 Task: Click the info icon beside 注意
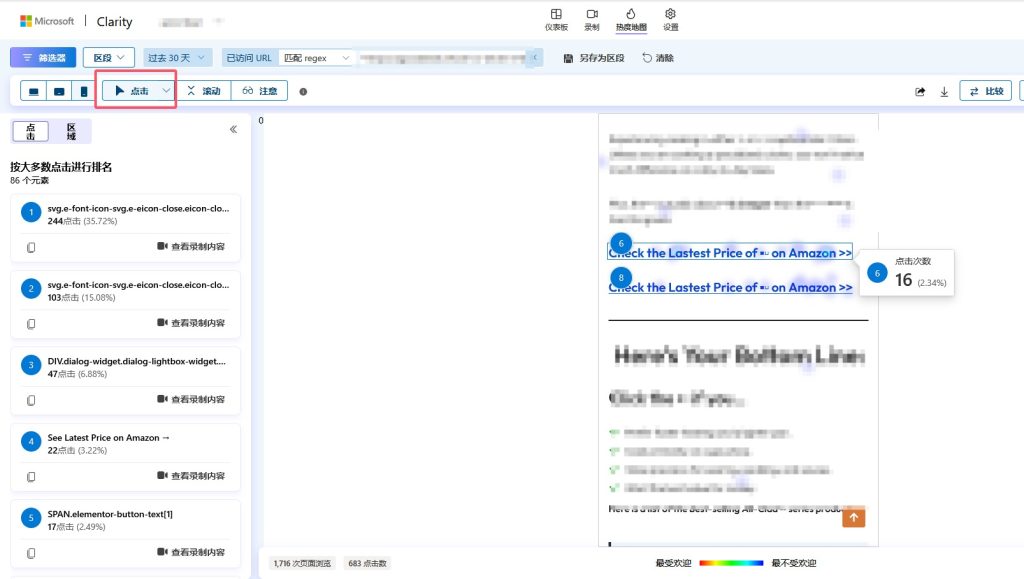pyautogui.click(x=303, y=91)
